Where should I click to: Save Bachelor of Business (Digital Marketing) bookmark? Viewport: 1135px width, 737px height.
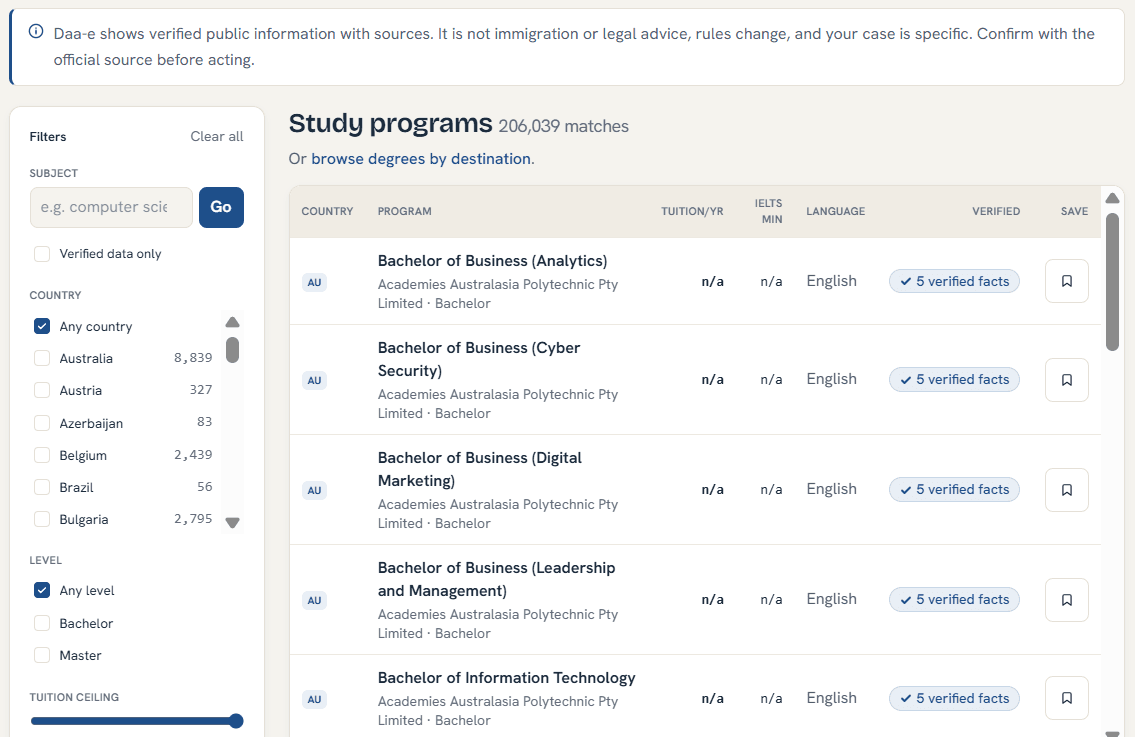pos(1066,490)
